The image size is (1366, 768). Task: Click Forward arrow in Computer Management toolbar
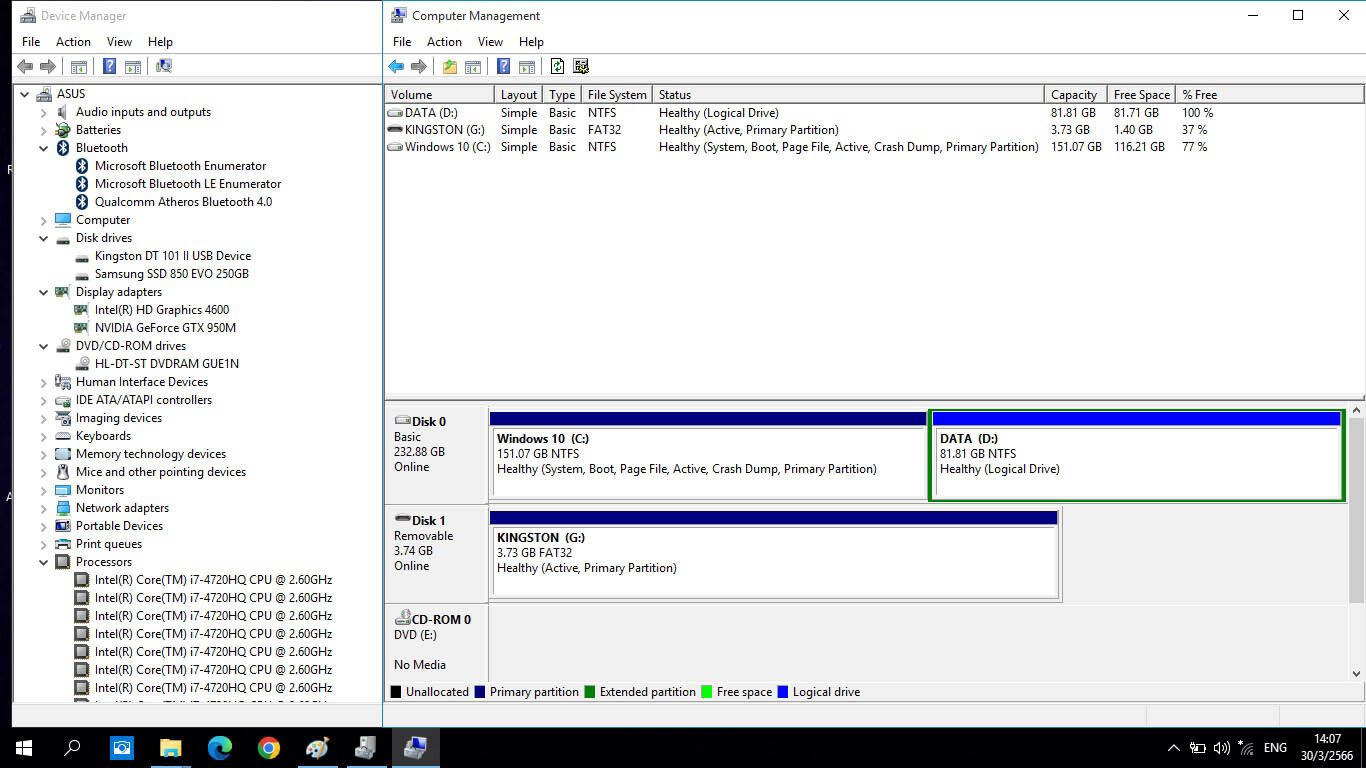[x=418, y=66]
